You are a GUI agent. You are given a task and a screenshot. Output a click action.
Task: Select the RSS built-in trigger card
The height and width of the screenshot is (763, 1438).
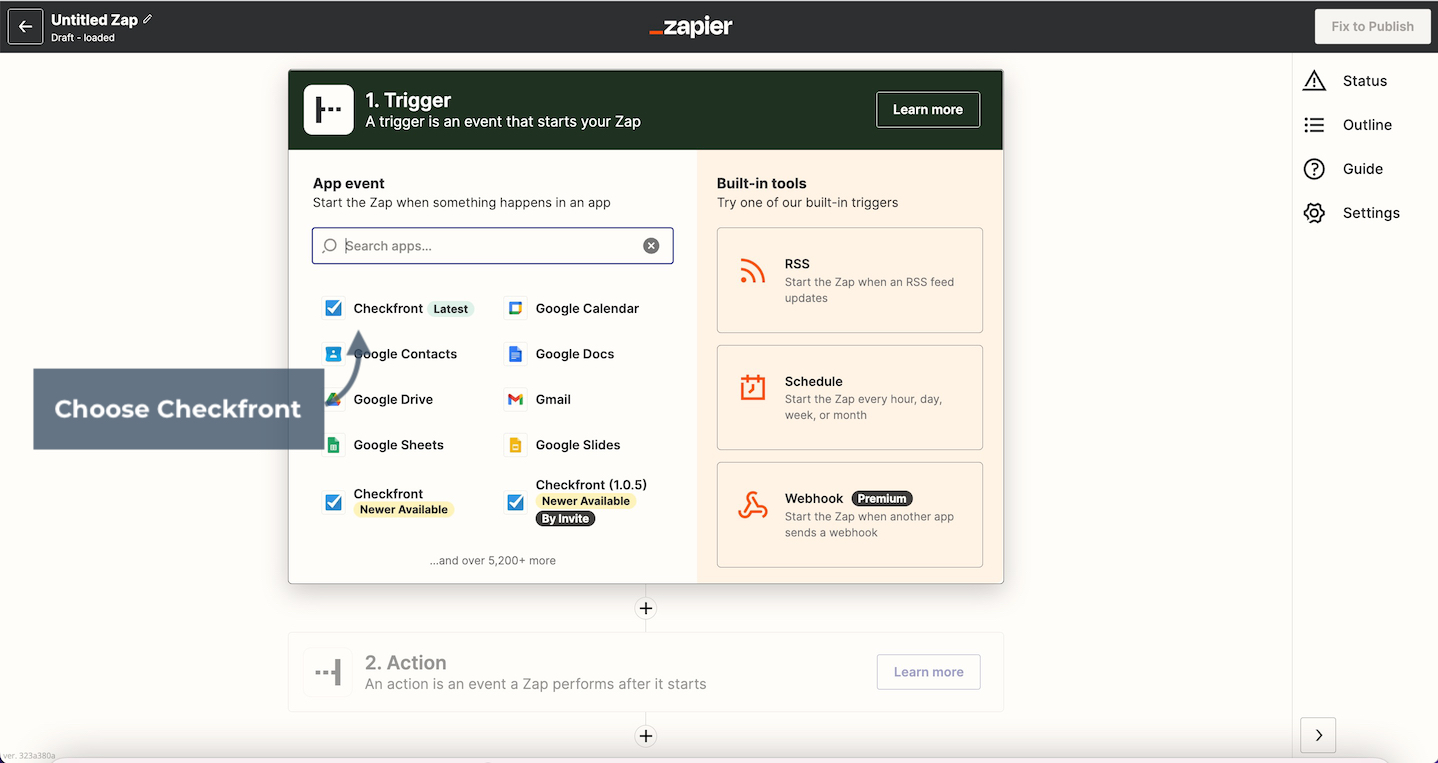(x=850, y=280)
